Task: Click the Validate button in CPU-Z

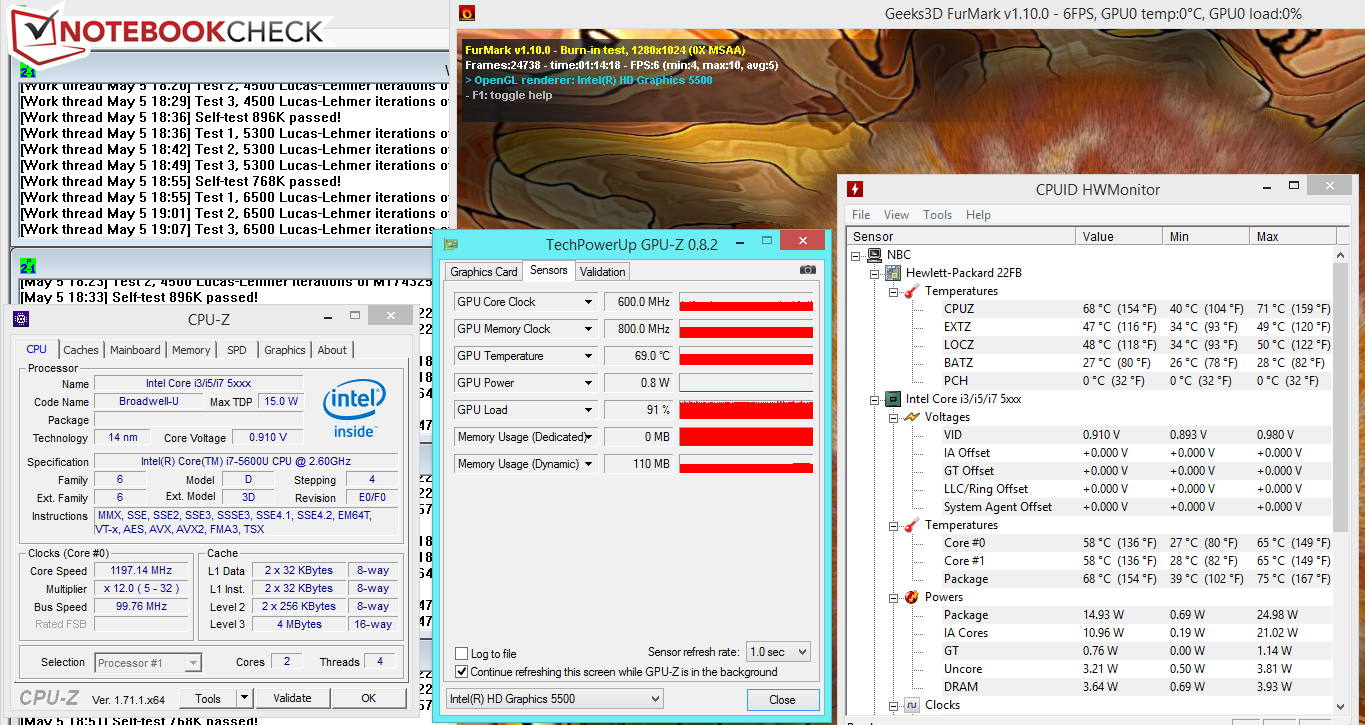Action: [292, 698]
